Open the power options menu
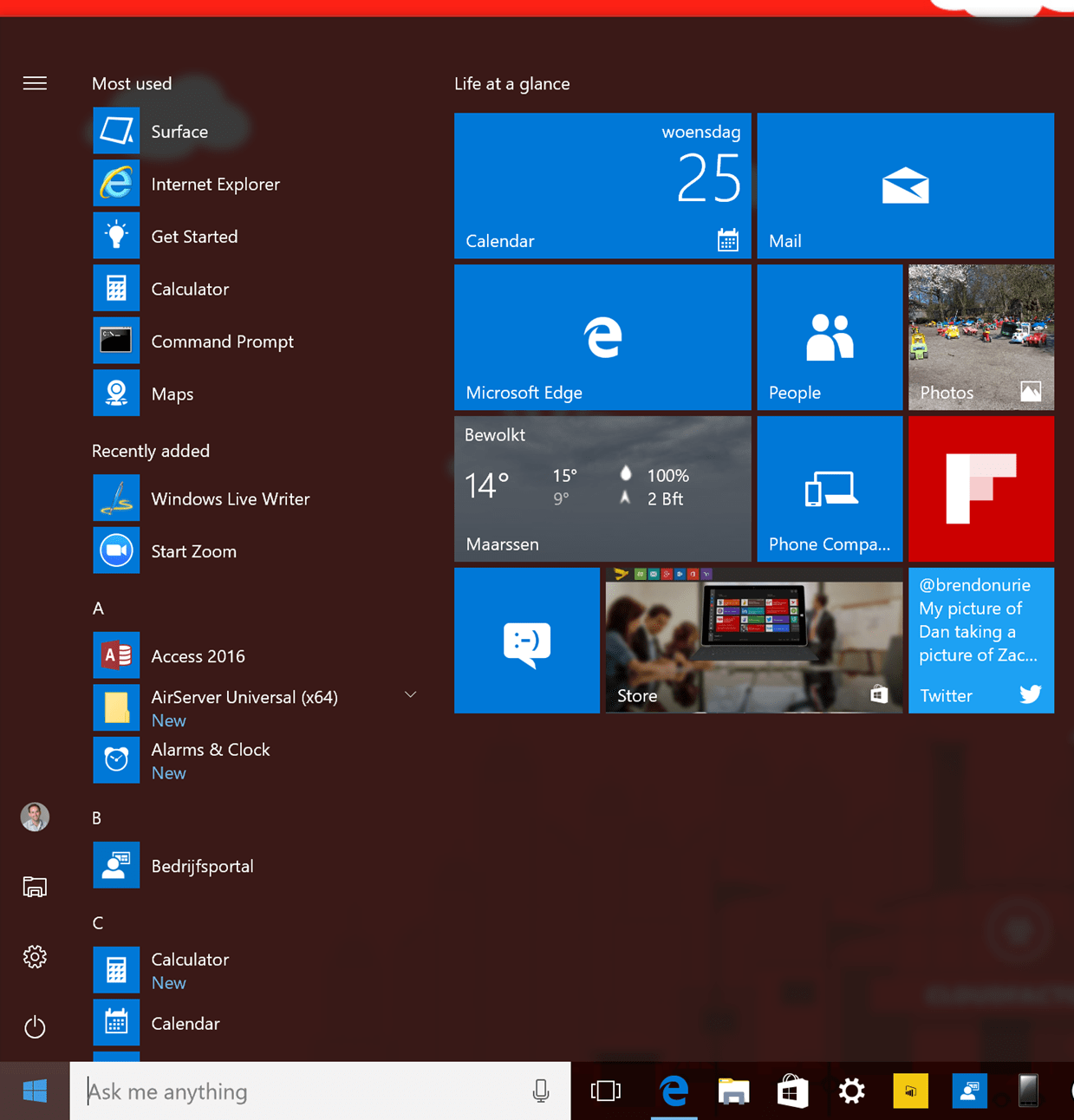This screenshot has width=1074, height=1120. (35, 1027)
